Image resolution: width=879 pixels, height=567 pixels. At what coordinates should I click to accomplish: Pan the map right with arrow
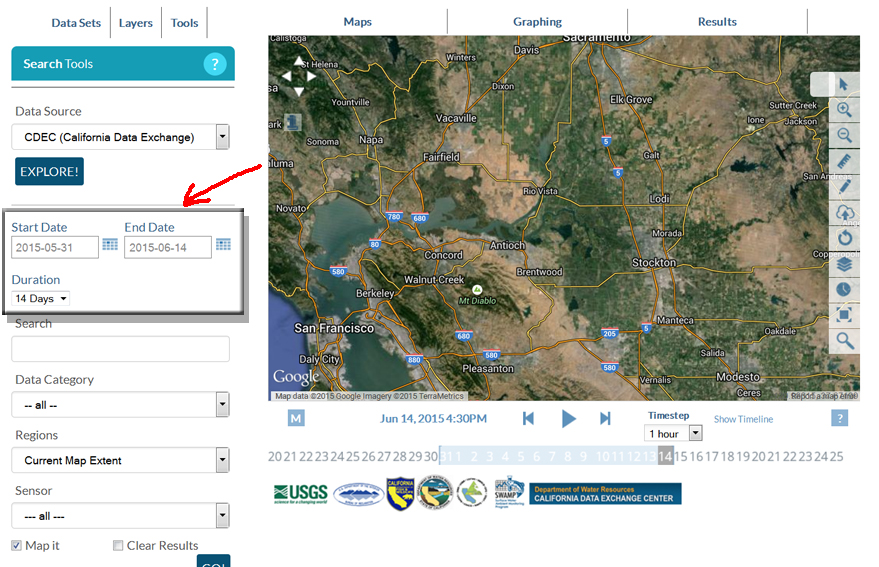tap(311, 76)
